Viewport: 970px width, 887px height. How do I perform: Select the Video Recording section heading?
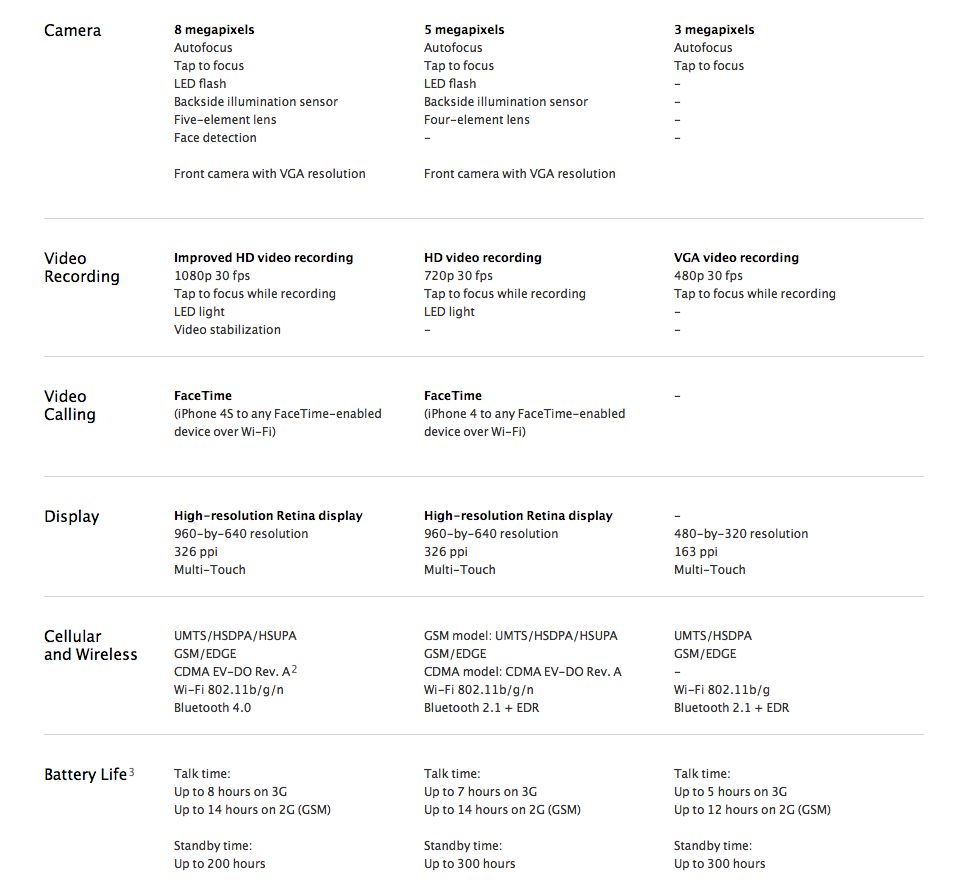point(81,267)
